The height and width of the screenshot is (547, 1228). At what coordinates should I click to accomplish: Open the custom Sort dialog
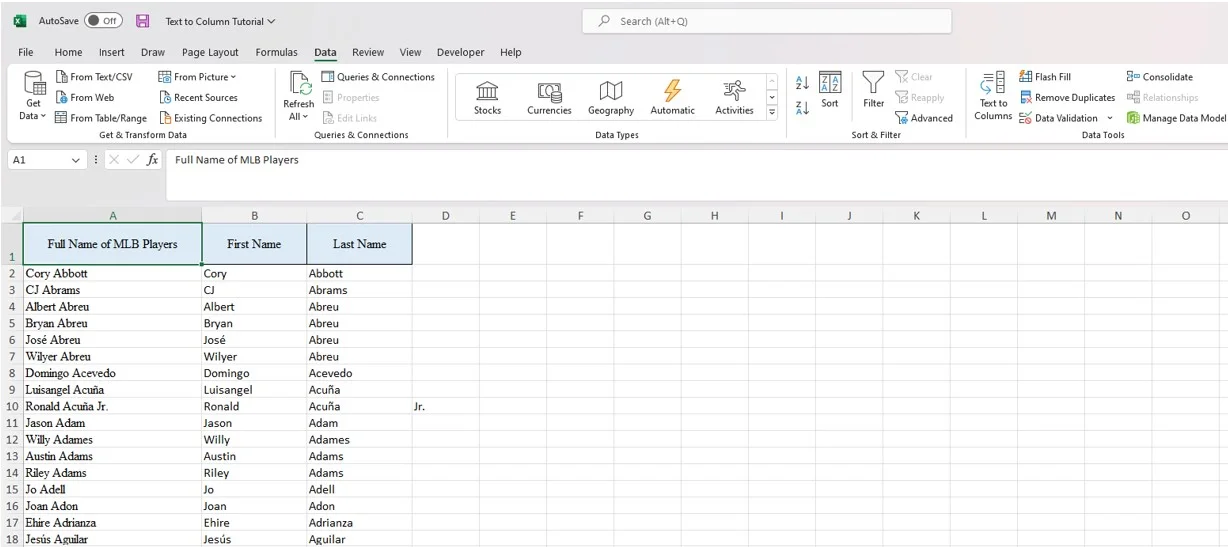[x=830, y=90]
